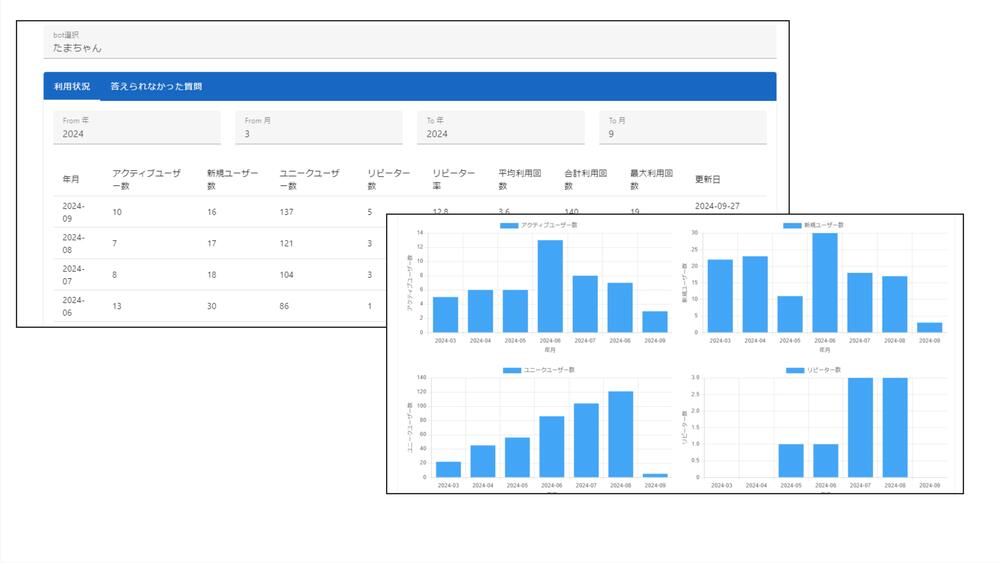Switch to the 答えられなかった質問 tab
The image size is (1000, 563).
(x=156, y=86)
